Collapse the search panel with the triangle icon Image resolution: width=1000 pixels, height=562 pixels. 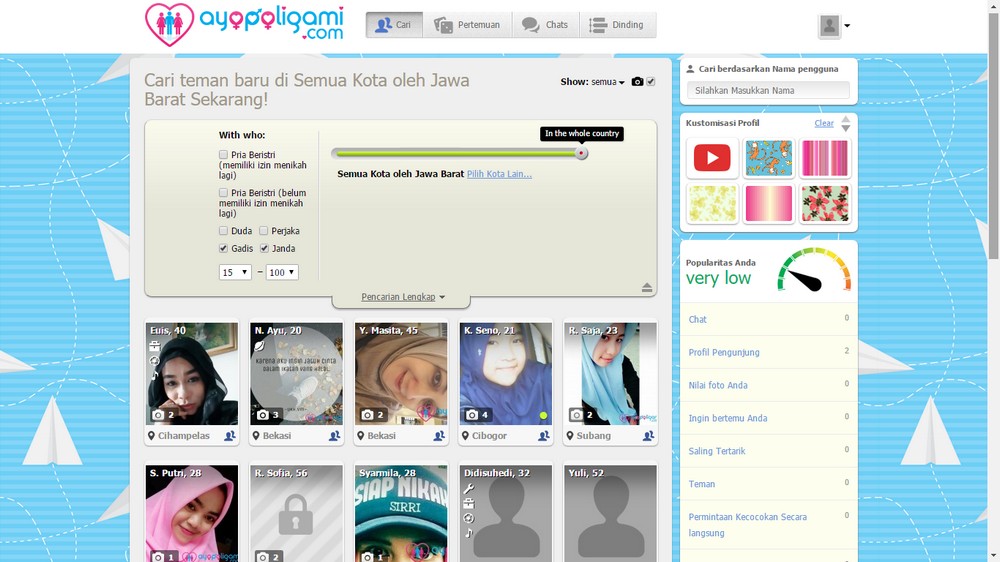(x=647, y=288)
